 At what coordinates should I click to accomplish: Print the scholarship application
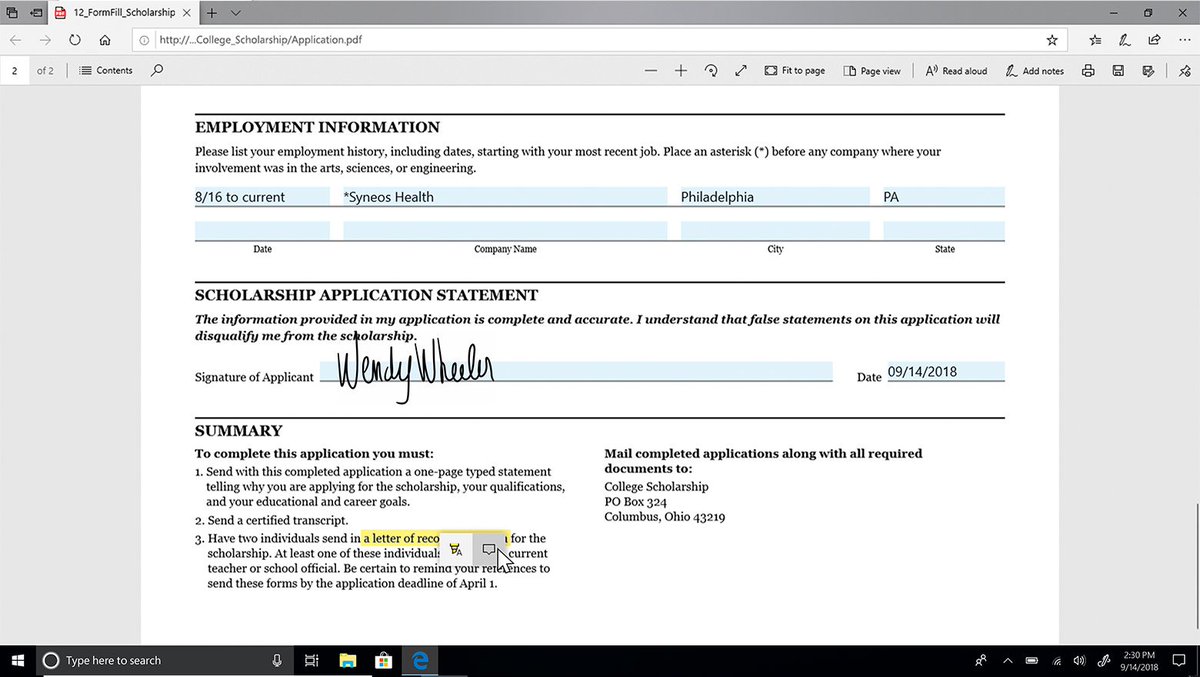(1088, 71)
